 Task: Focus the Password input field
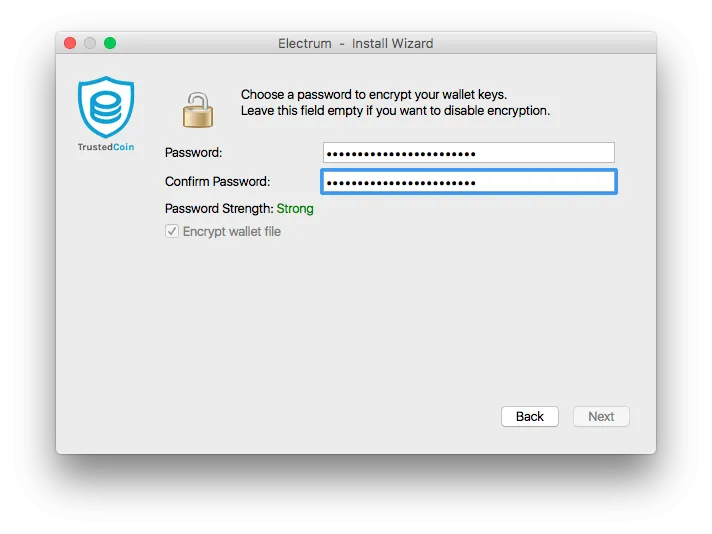coord(469,153)
